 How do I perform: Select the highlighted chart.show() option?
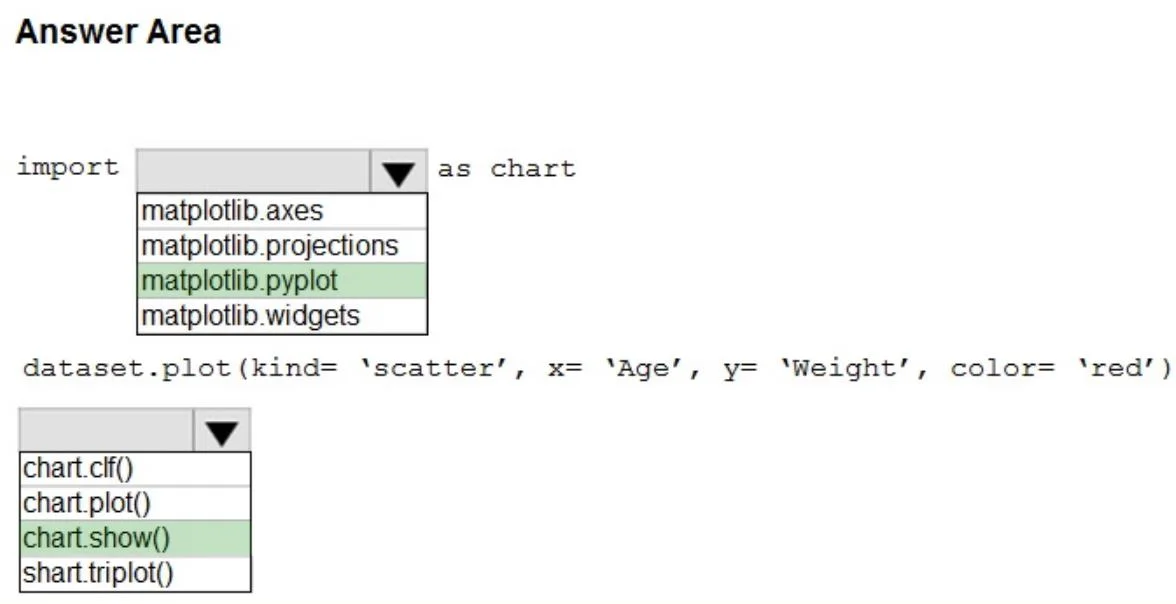click(x=135, y=538)
